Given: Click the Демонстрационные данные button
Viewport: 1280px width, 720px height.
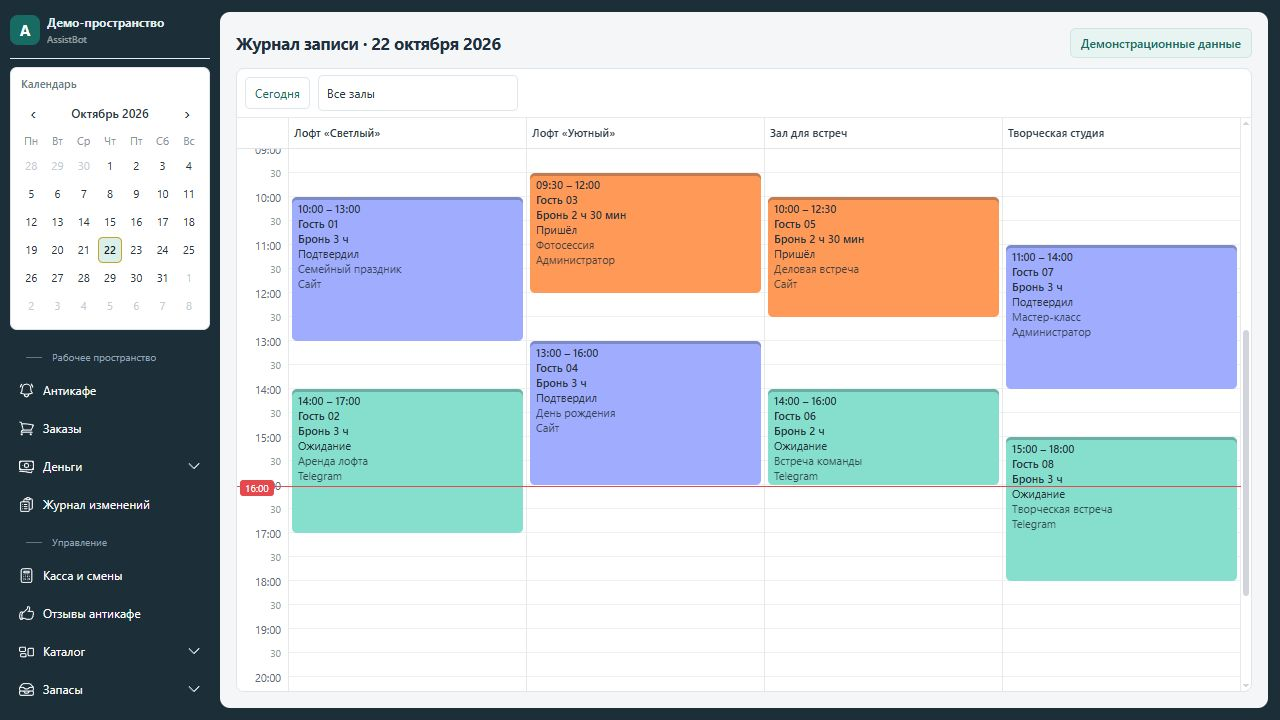Looking at the screenshot, I should 1161,44.
